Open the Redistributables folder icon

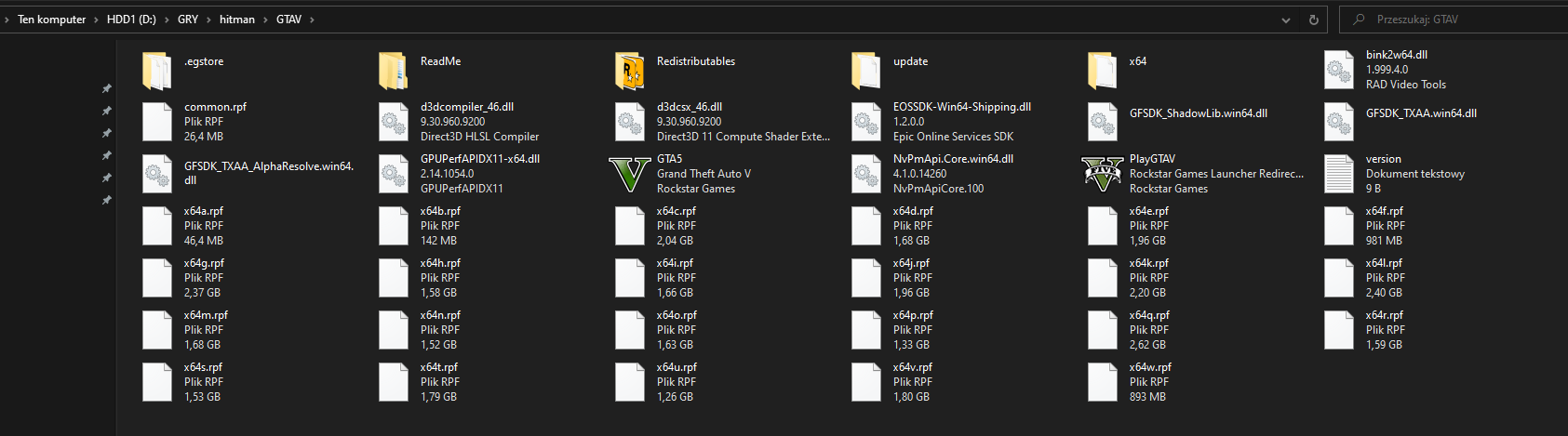(629, 70)
